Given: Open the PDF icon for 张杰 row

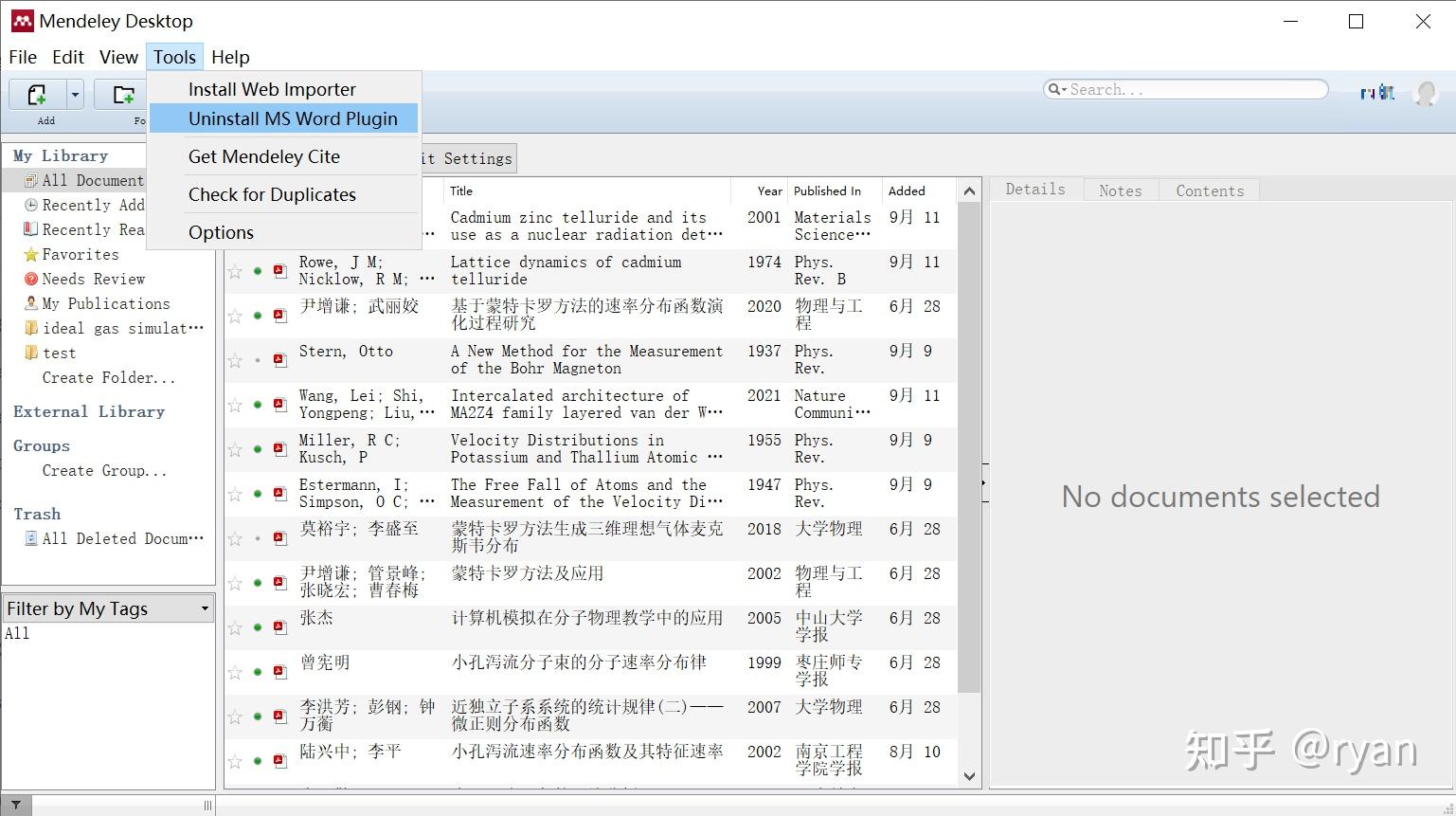Looking at the screenshot, I should 279,626.
